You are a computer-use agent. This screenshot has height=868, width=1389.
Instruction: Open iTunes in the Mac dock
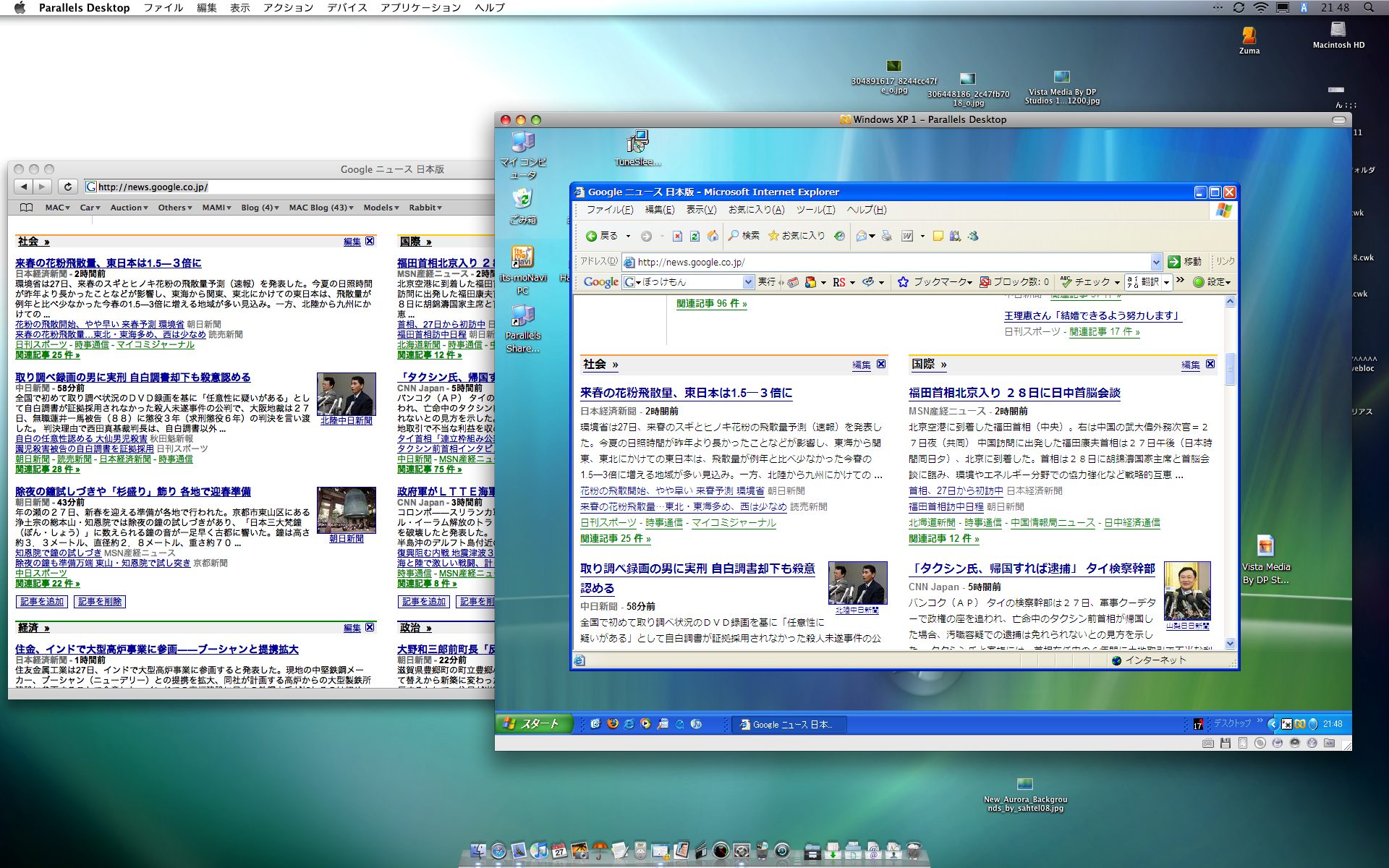tap(539, 850)
